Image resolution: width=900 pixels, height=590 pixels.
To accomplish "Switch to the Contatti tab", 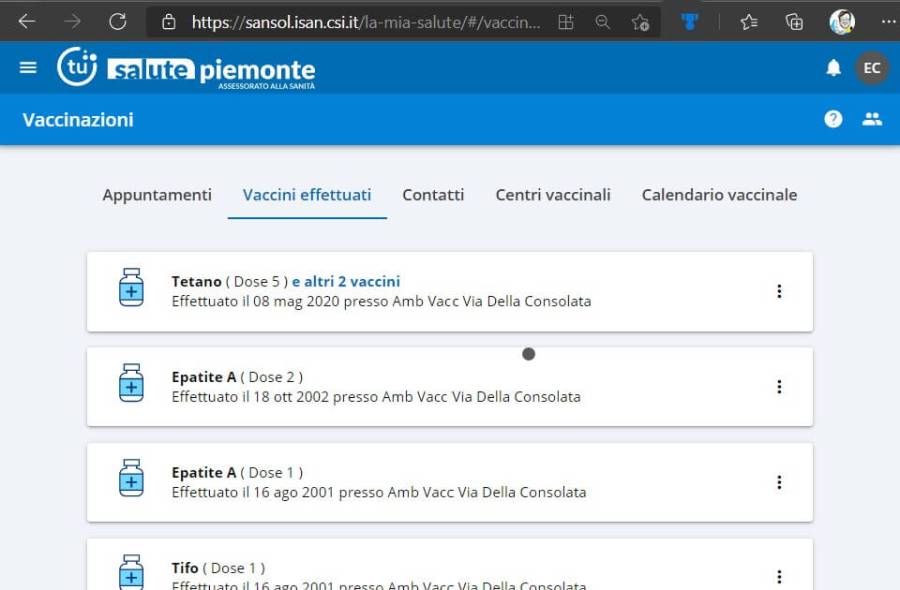I will pyautogui.click(x=433, y=195).
